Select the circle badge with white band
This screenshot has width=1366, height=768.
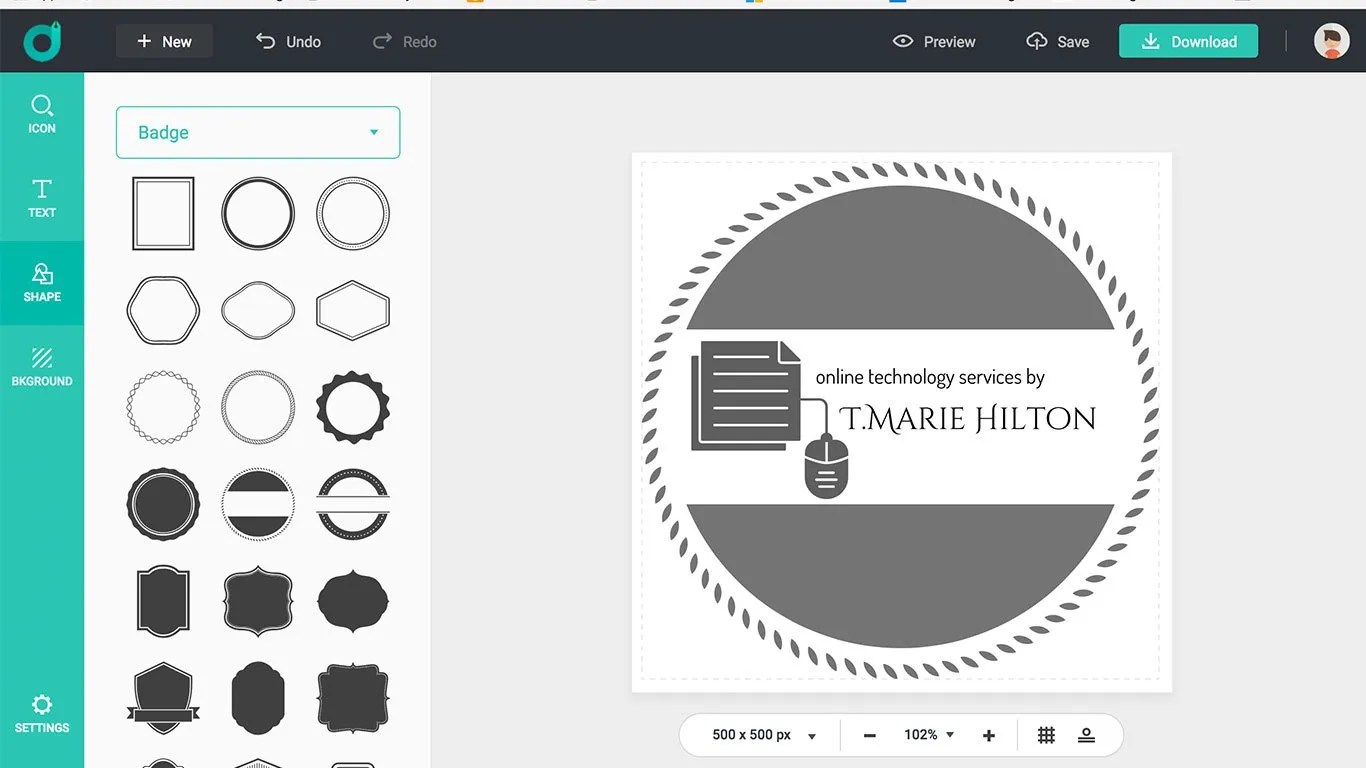[258, 504]
